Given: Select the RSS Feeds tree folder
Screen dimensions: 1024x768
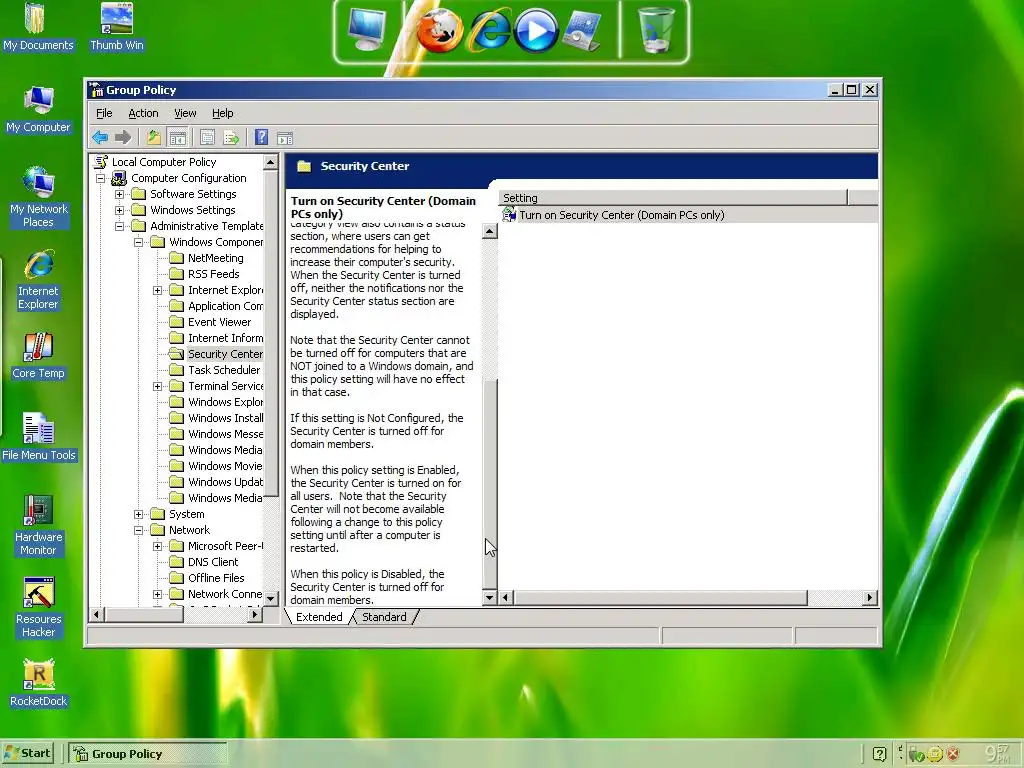Looking at the screenshot, I should pyautogui.click(x=214, y=274).
